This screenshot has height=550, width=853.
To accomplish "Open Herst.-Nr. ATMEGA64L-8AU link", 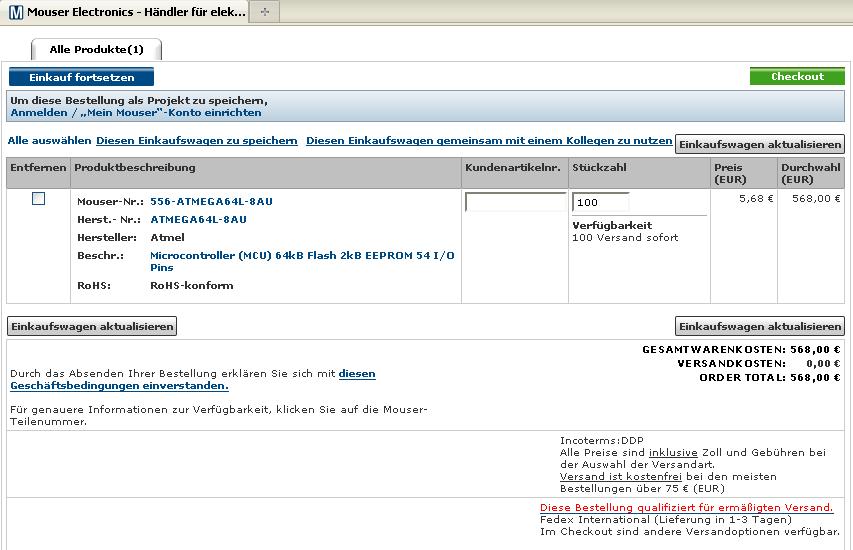I will 198,219.
